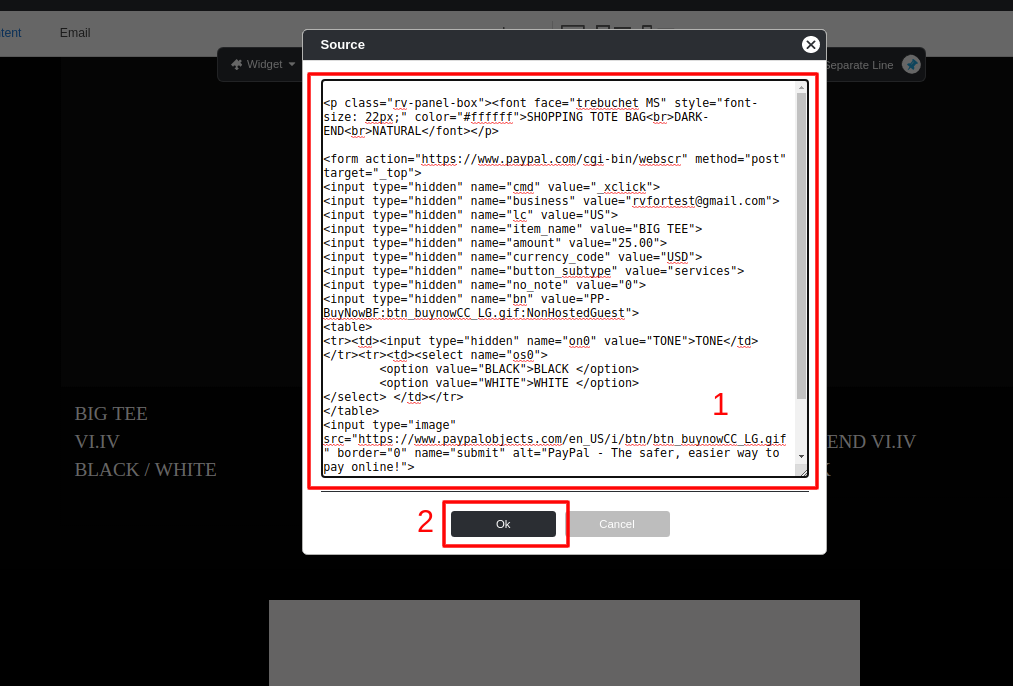1013x686 pixels.
Task: Click the 'BIG TEE' product title text
Action: 111,413
